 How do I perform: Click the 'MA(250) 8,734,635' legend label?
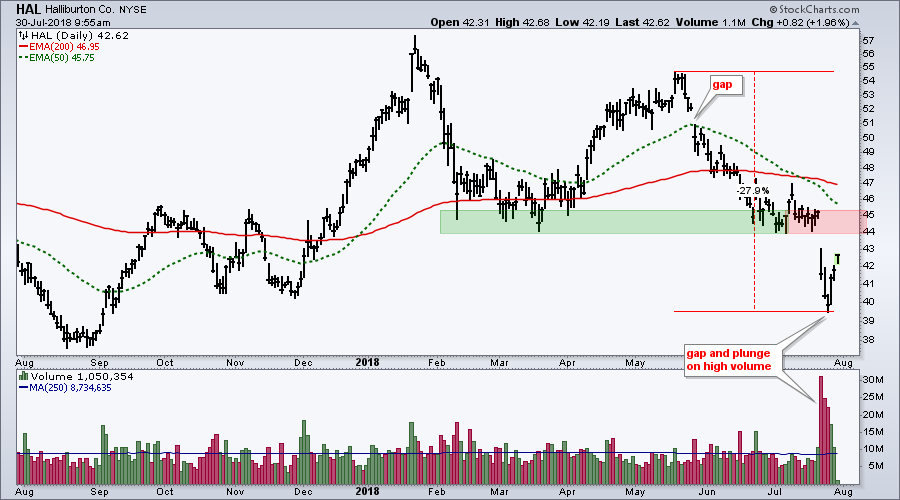(71, 388)
